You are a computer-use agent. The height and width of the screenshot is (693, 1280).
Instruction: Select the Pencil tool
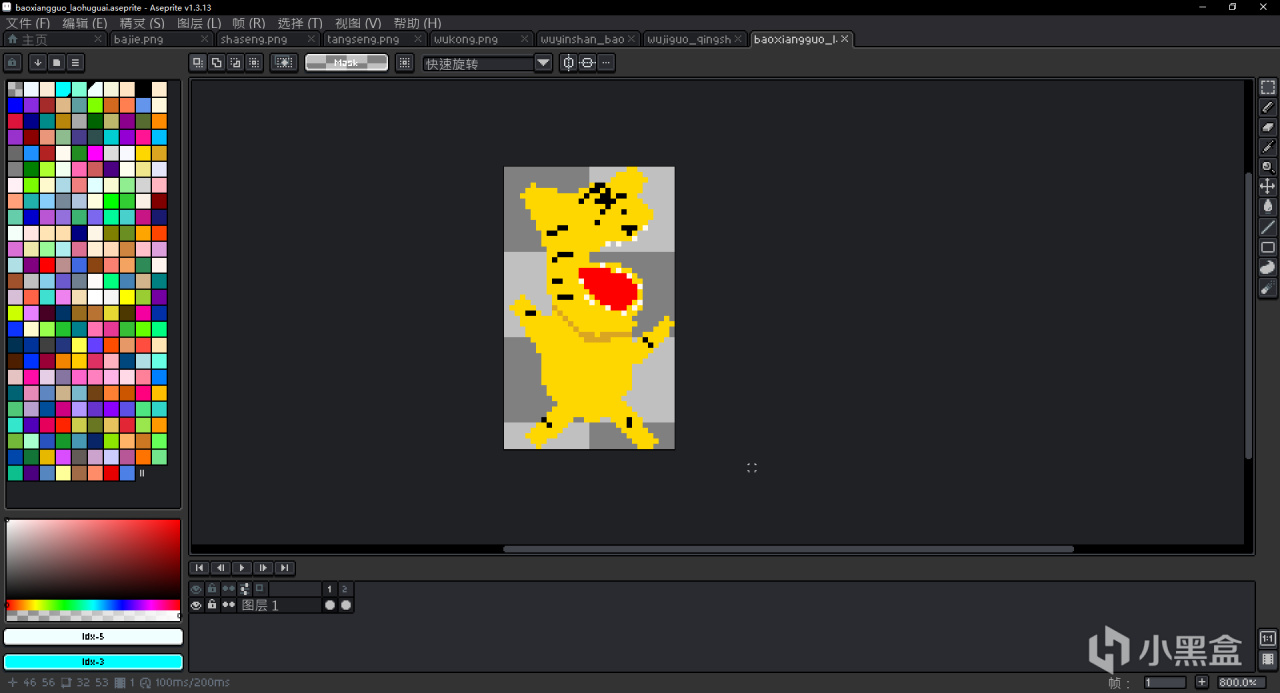1267,107
